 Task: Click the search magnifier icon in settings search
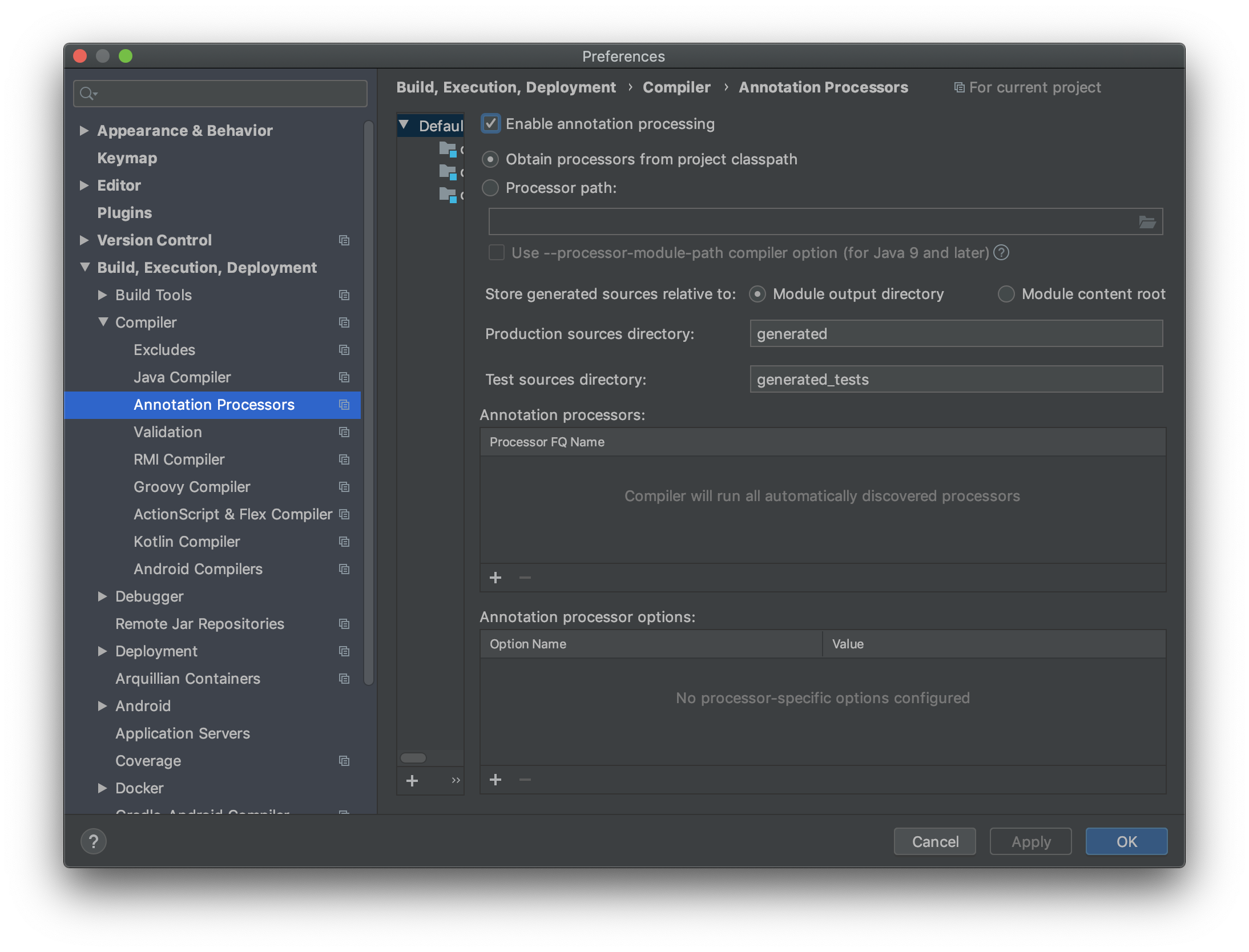click(88, 94)
